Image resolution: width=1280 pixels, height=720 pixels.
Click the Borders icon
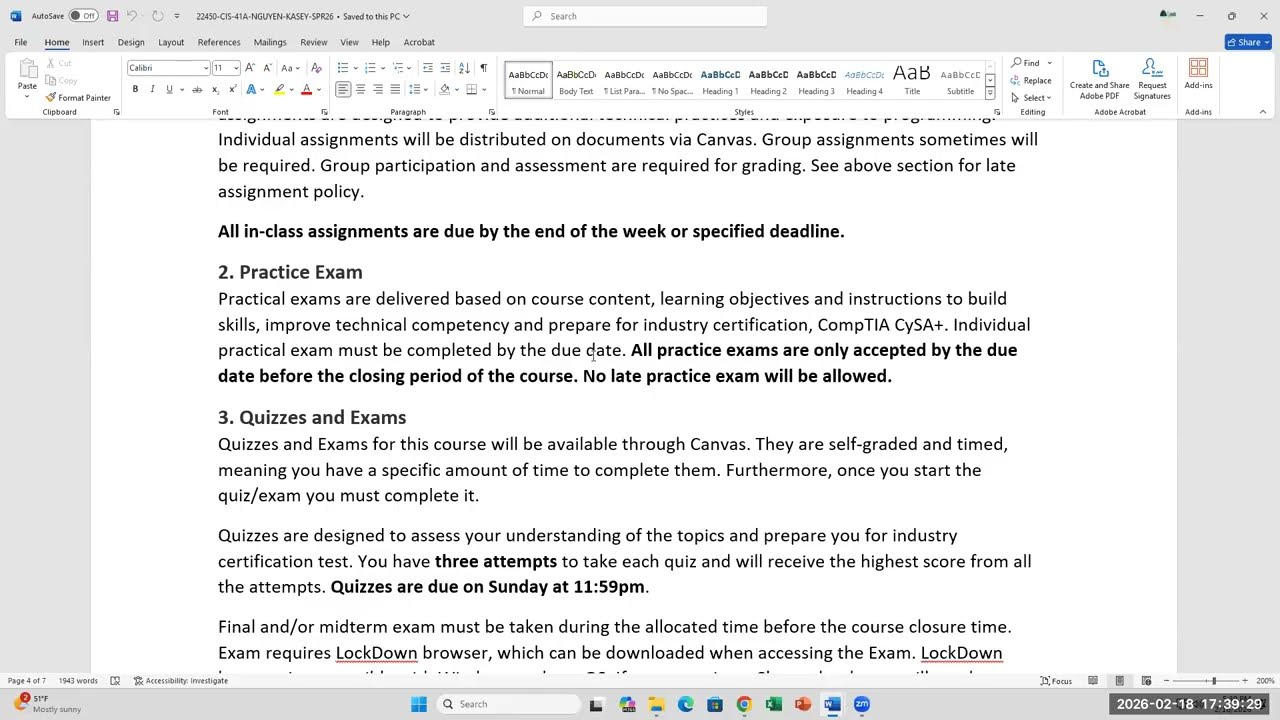(471, 90)
